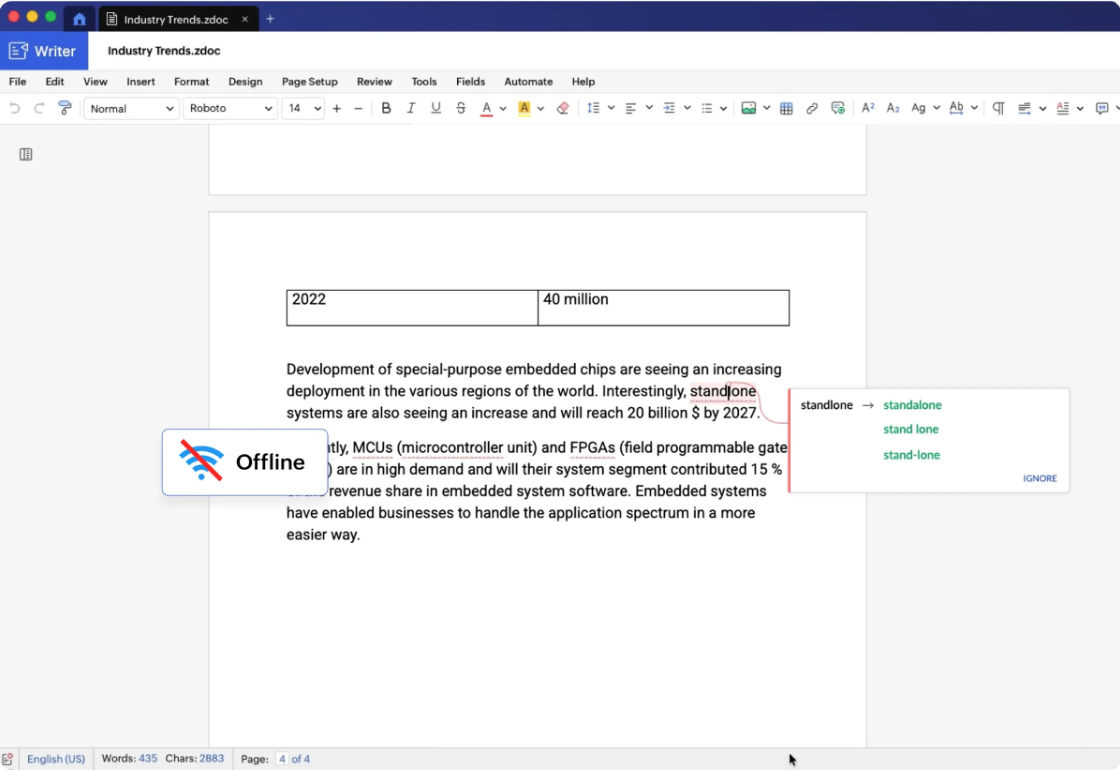Click IGNORE in the spelling popup
The image size is (1120, 772).
click(x=1039, y=478)
